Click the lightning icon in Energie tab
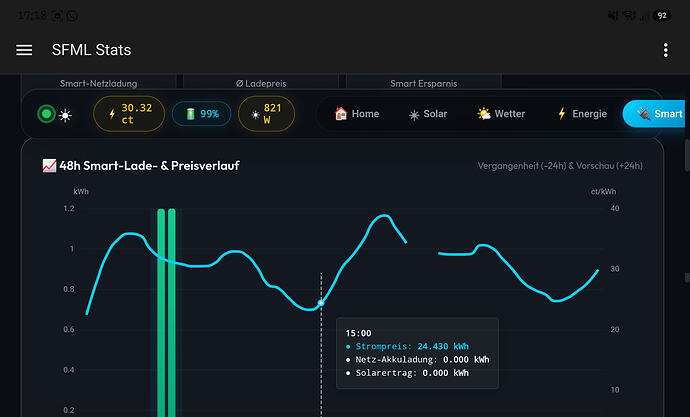The image size is (690, 417). click(562, 114)
